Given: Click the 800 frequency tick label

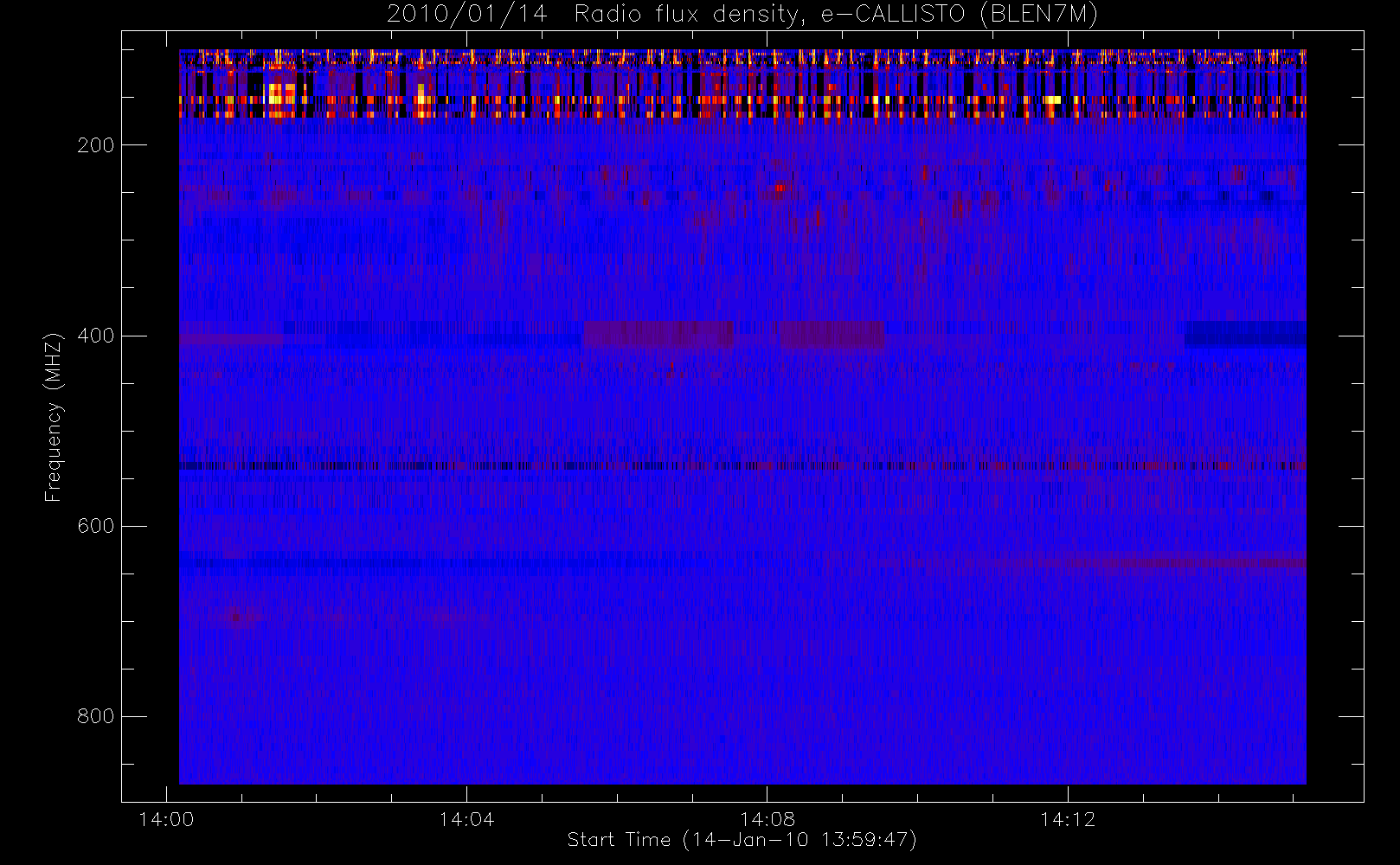Looking at the screenshot, I should (96, 716).
